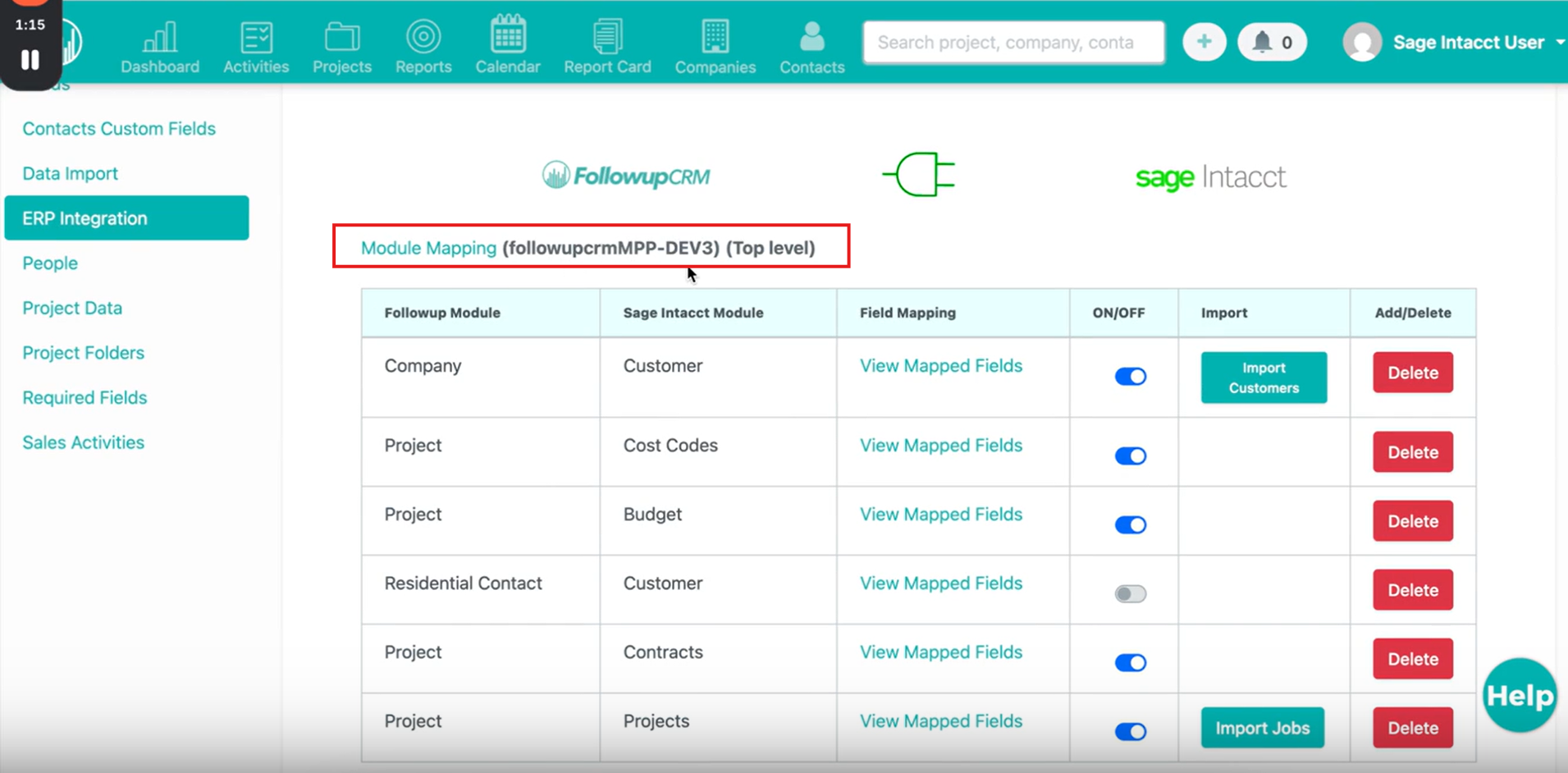
Task: Open the Calendar icon
Action: [x=508, y=35]
